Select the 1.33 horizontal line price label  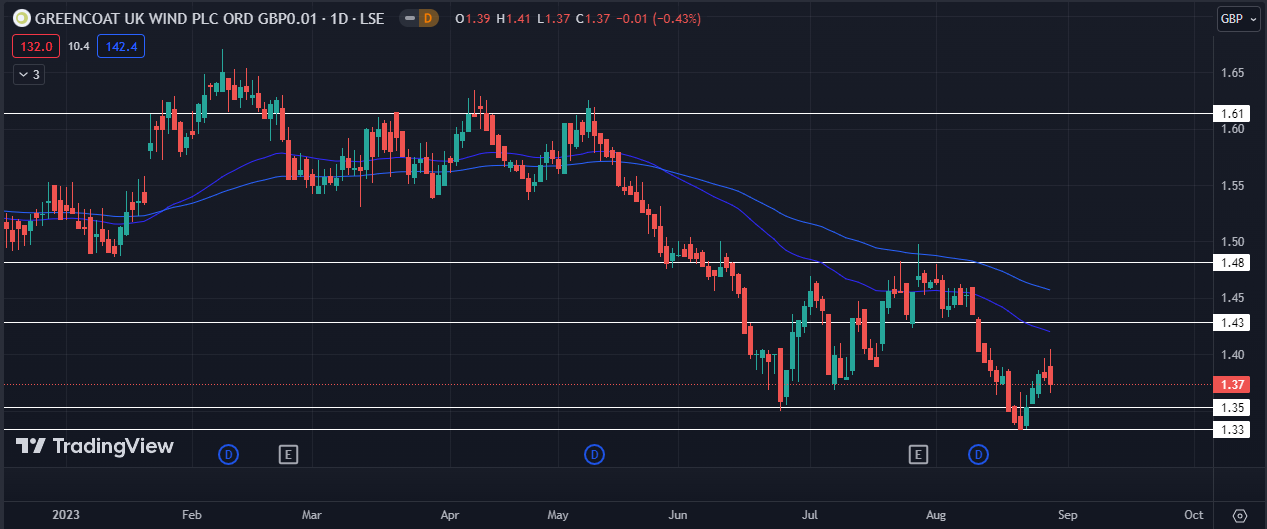coord(1232,430)
